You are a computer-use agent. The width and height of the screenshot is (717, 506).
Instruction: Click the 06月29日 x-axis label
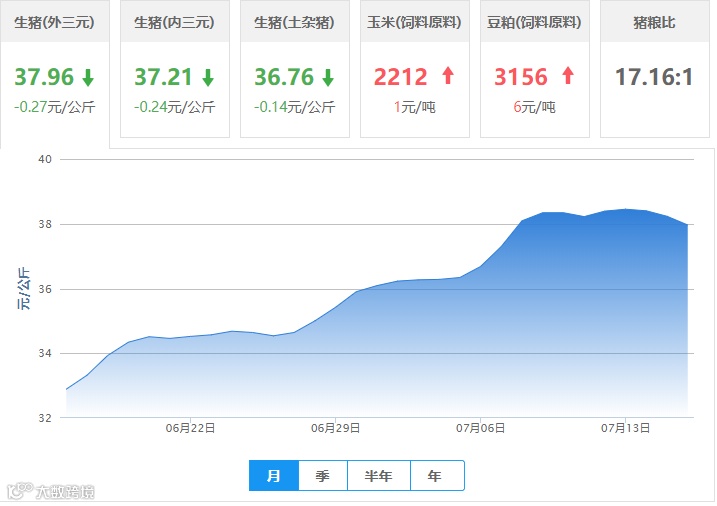(335, 428)
